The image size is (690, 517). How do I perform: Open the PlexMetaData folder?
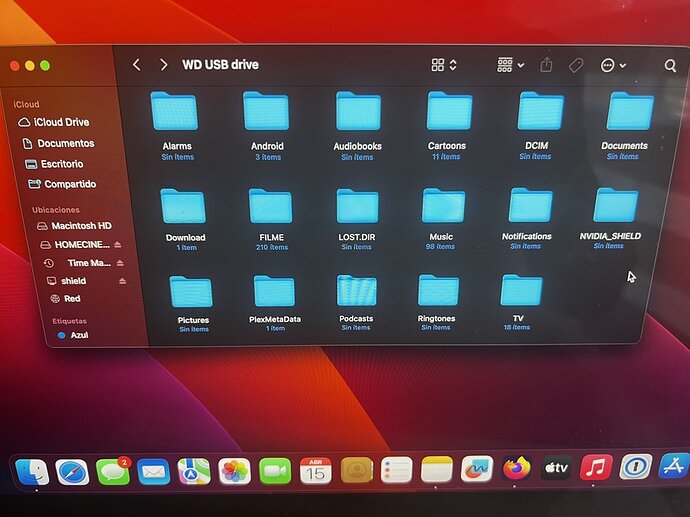click(x=274, y=291)
